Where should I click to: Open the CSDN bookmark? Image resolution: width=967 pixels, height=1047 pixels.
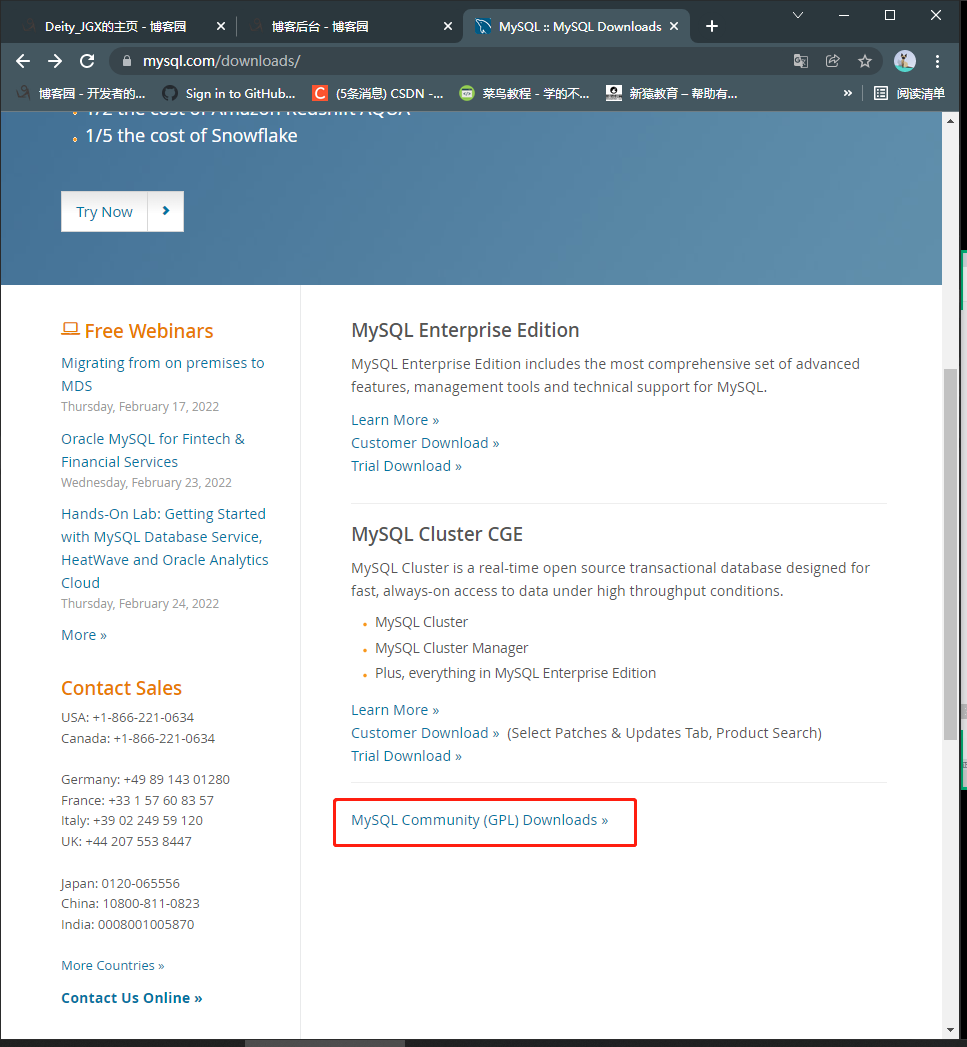pos(378,93)
